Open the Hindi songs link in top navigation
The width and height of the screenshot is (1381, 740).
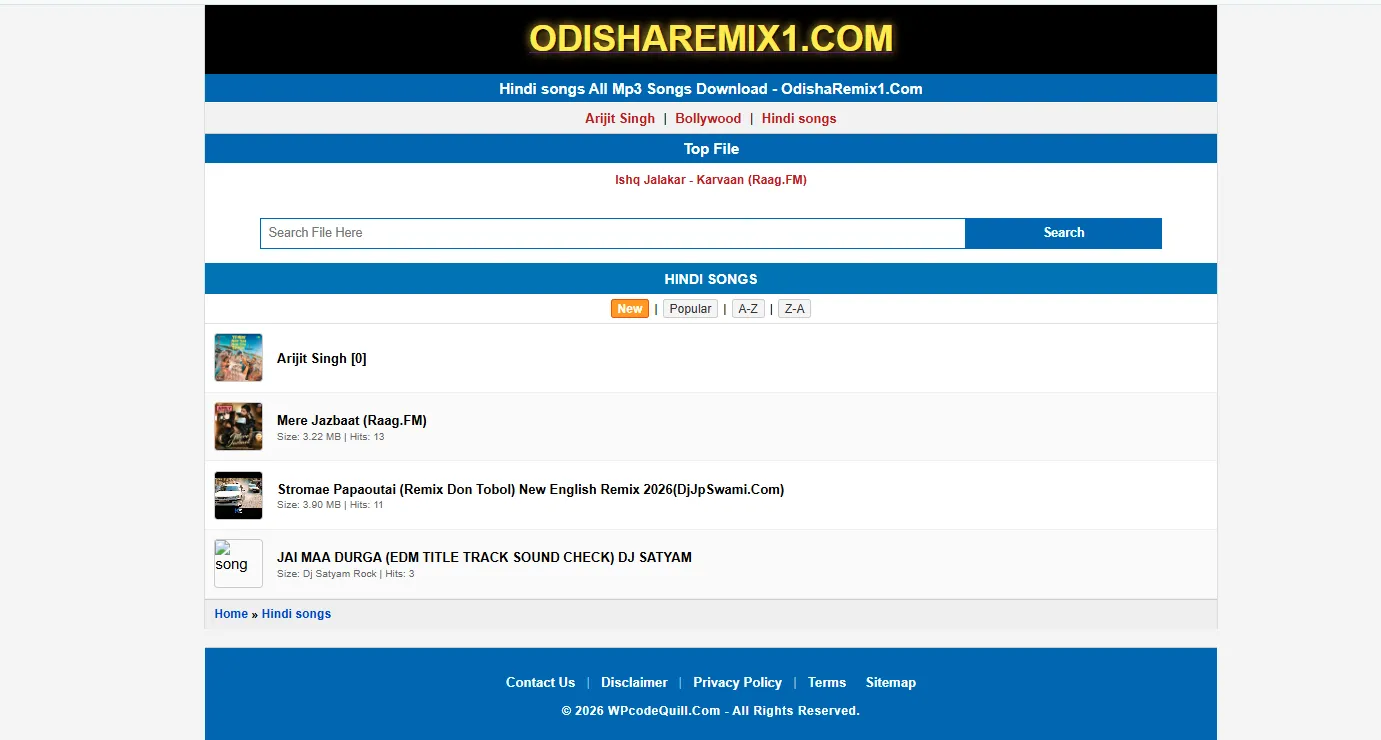pos(799,118)
